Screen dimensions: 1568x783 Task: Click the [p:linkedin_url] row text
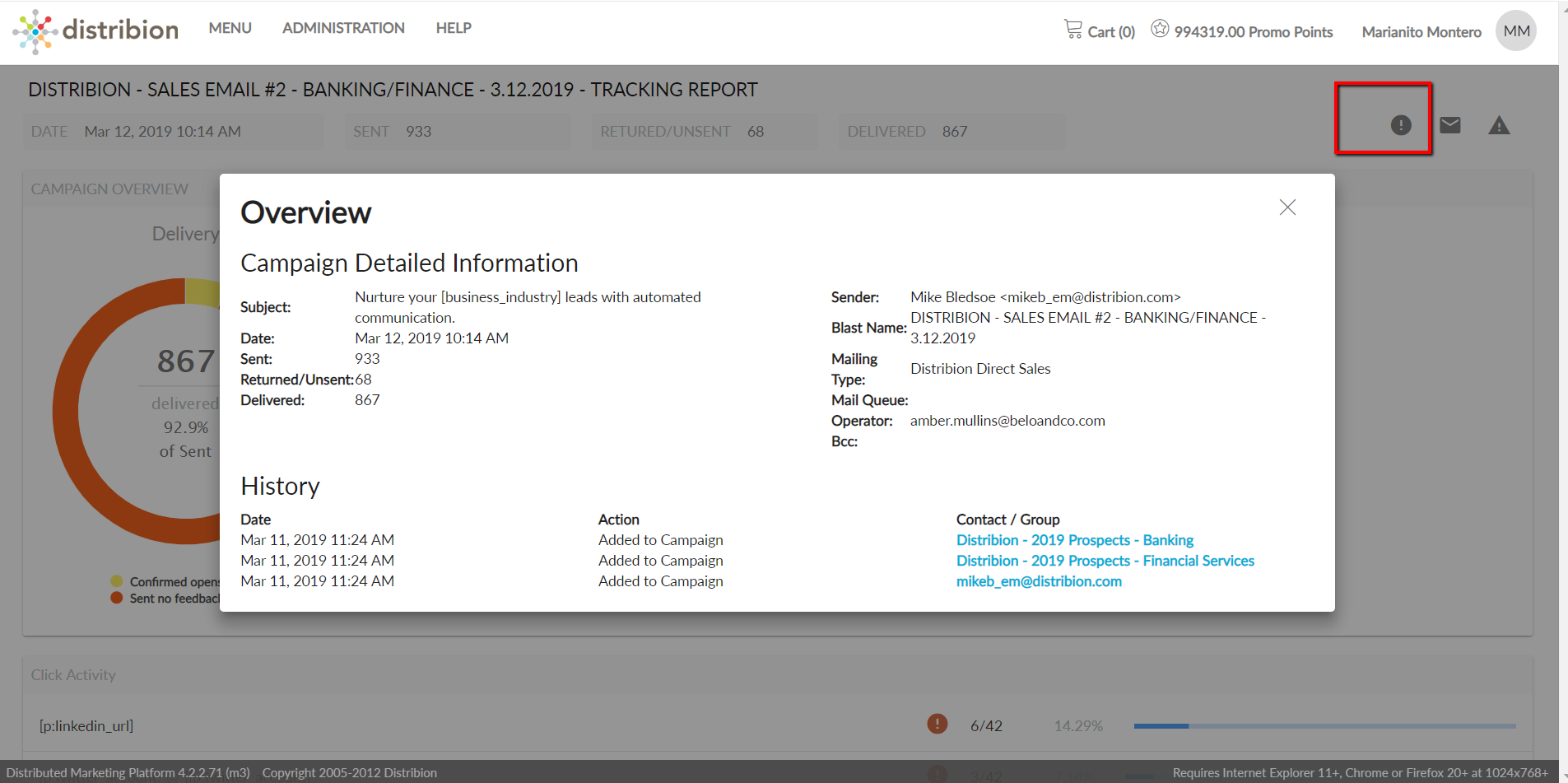[86, 725]
